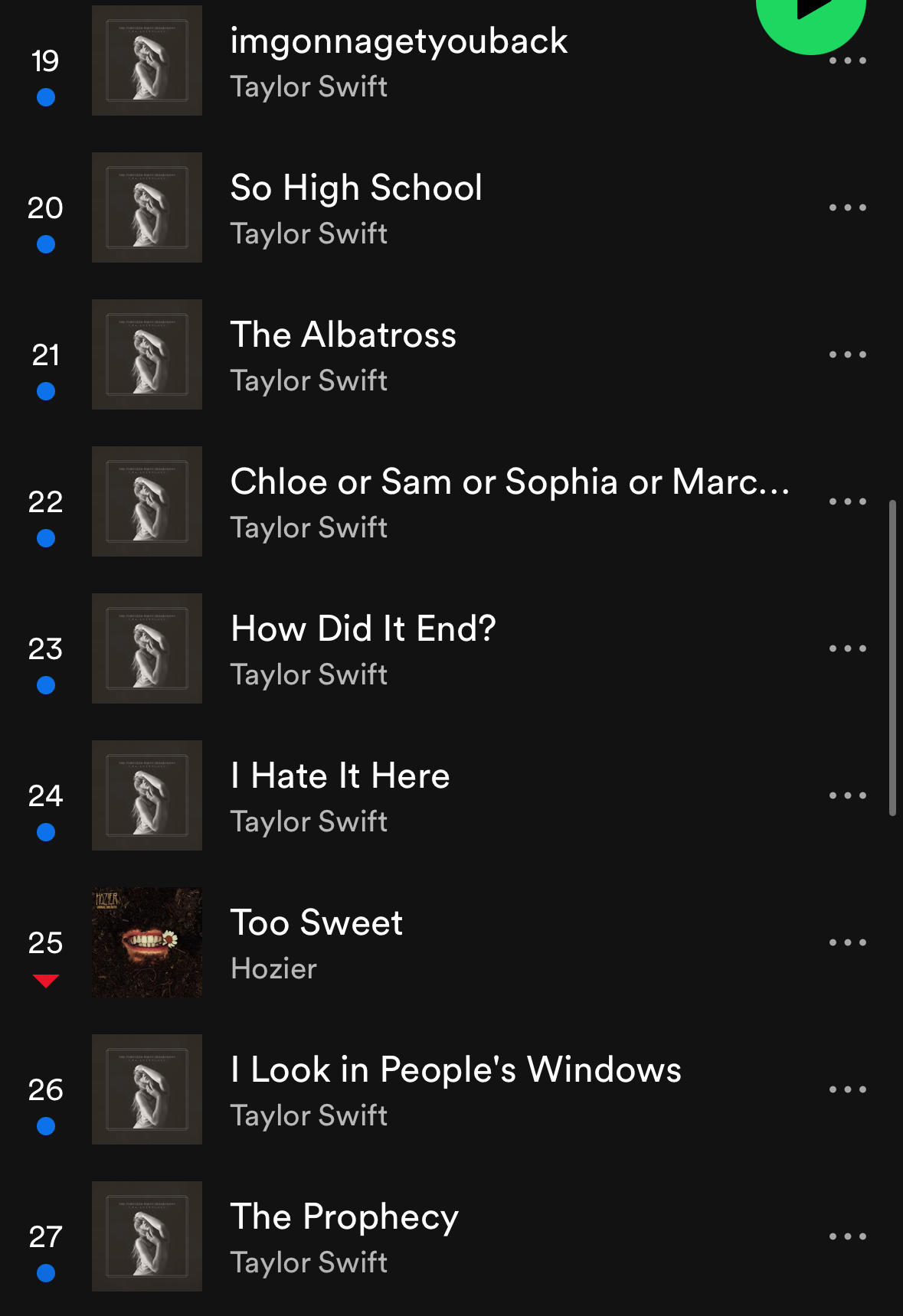Open more options for The Albatross
Viewport: 903px width, 1316px height.
pyautogui.click(x=848, y=354)
